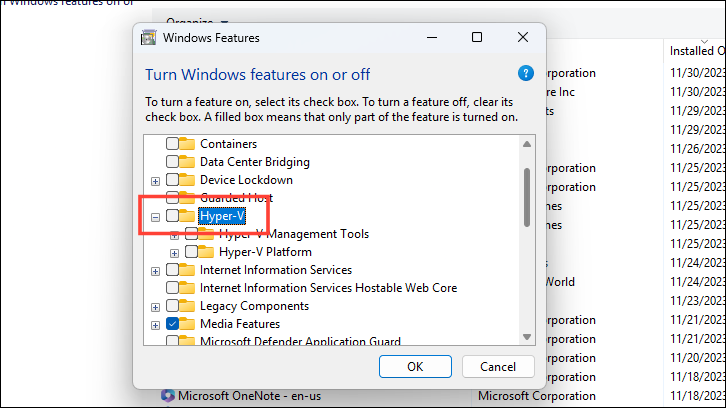This screenshot has height=408, width=726.
Task: Select the Hyper-V Management Tools item
Action: coord(294,234)
